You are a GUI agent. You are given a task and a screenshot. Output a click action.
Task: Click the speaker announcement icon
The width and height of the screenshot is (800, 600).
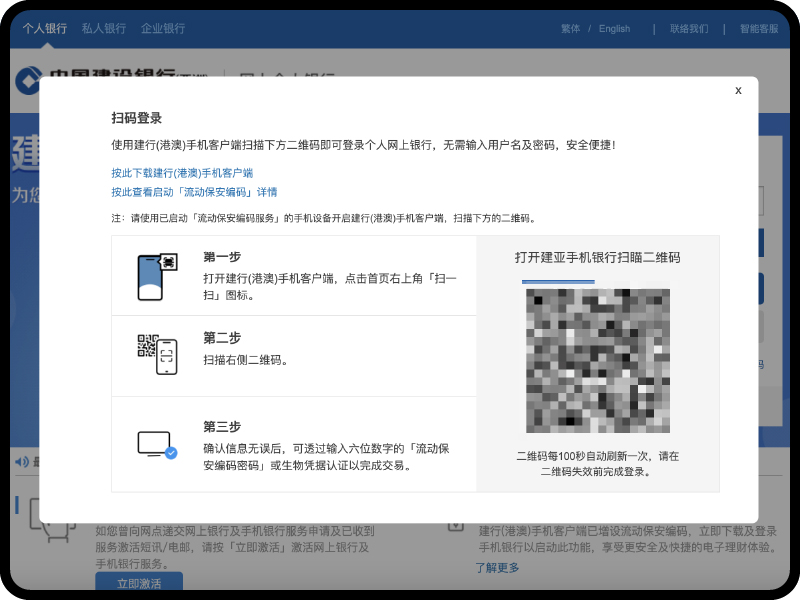(x=22, y=462)
